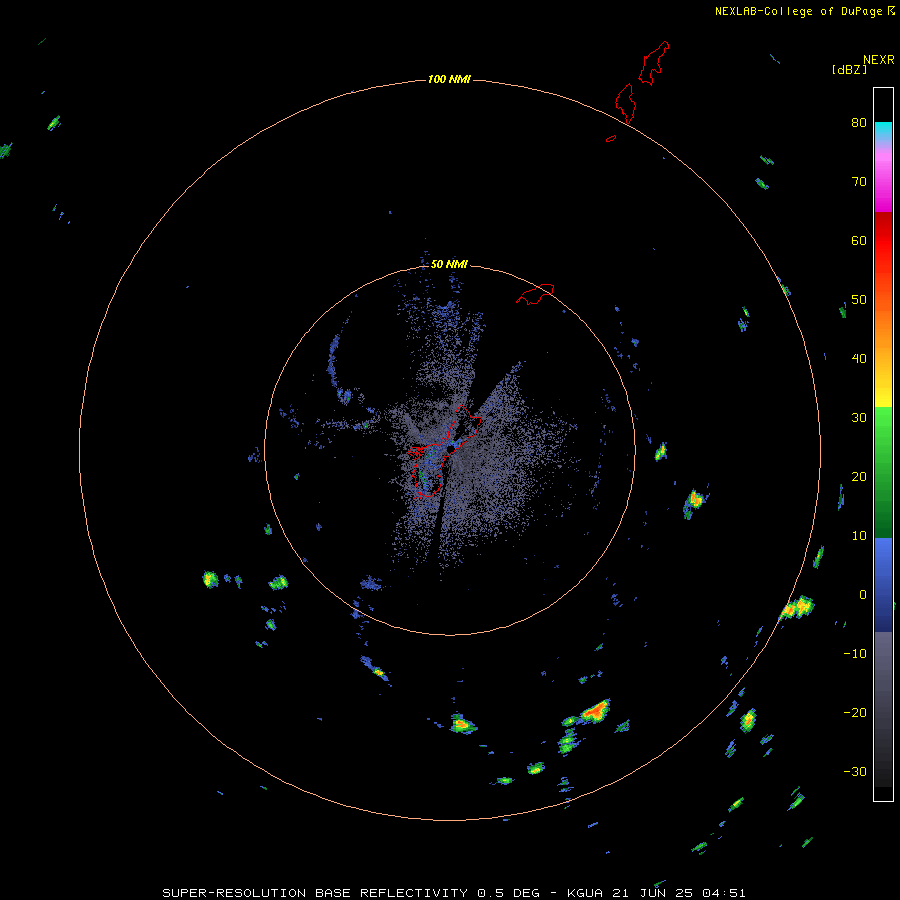Click the -20 value on the dBZ scale
The image size is (900, 900).
[855, 712]
